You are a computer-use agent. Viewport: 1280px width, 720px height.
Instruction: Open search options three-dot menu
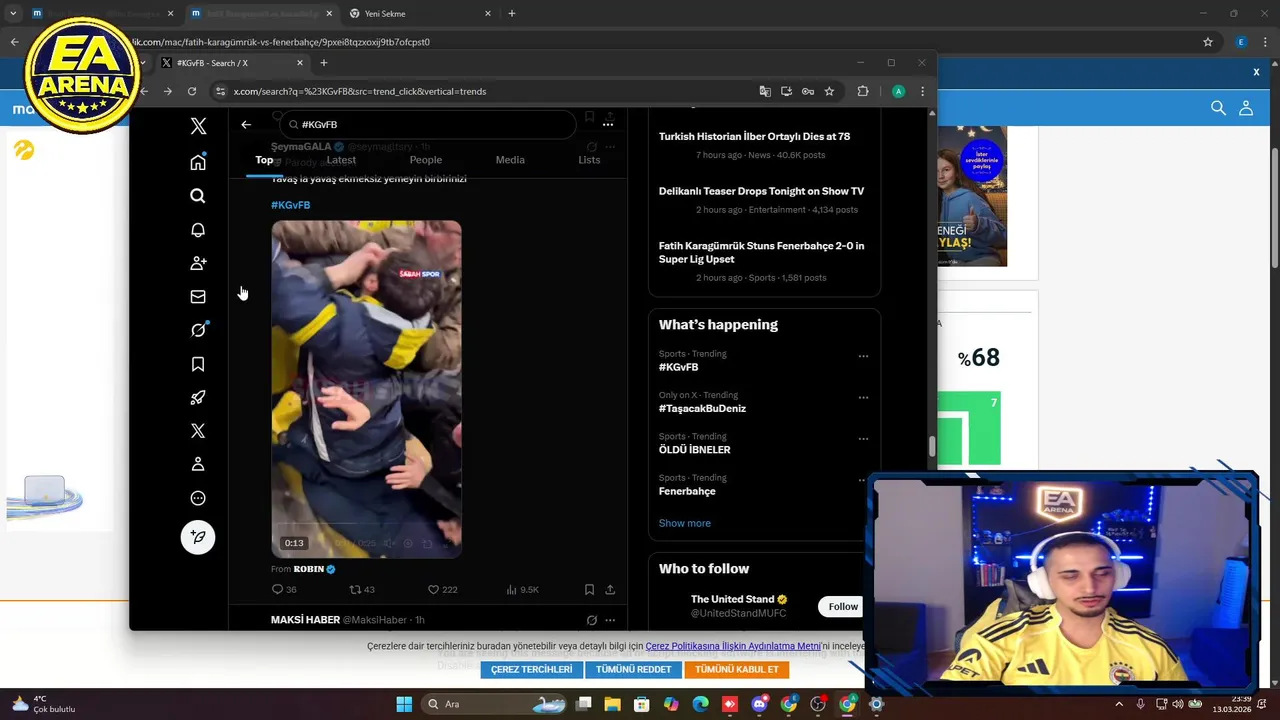tap(607, 125)
